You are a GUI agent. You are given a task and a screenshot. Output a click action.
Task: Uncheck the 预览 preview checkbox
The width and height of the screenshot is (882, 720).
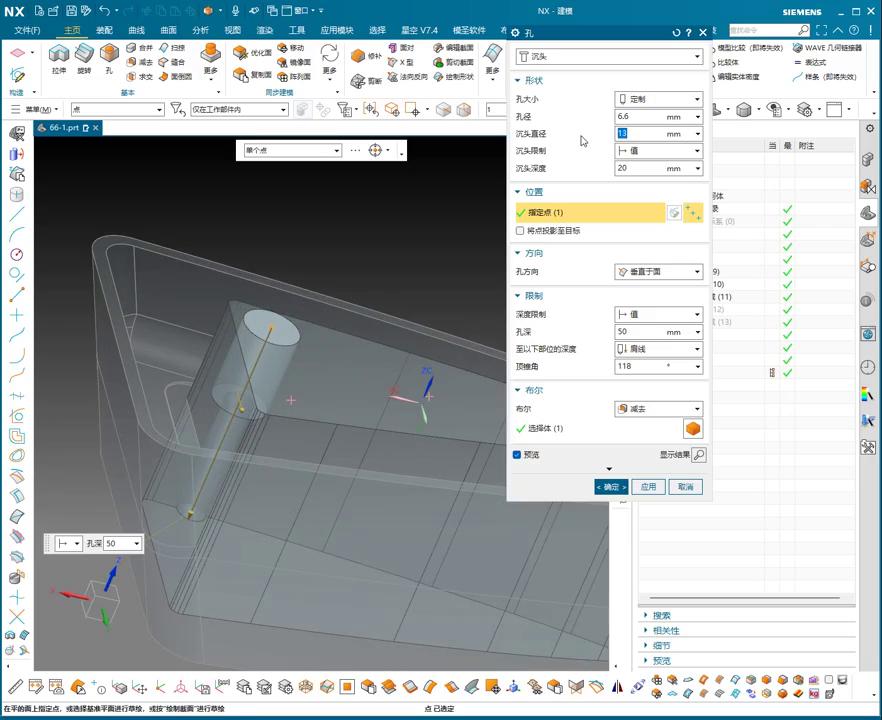(517, 454)
